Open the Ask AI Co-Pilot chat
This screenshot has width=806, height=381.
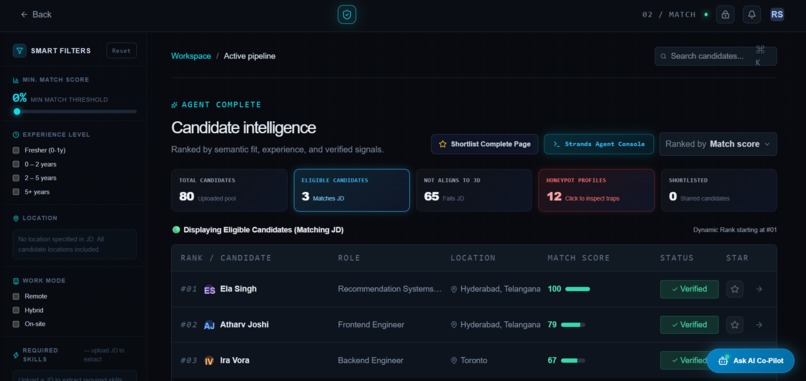pos(750,360)
